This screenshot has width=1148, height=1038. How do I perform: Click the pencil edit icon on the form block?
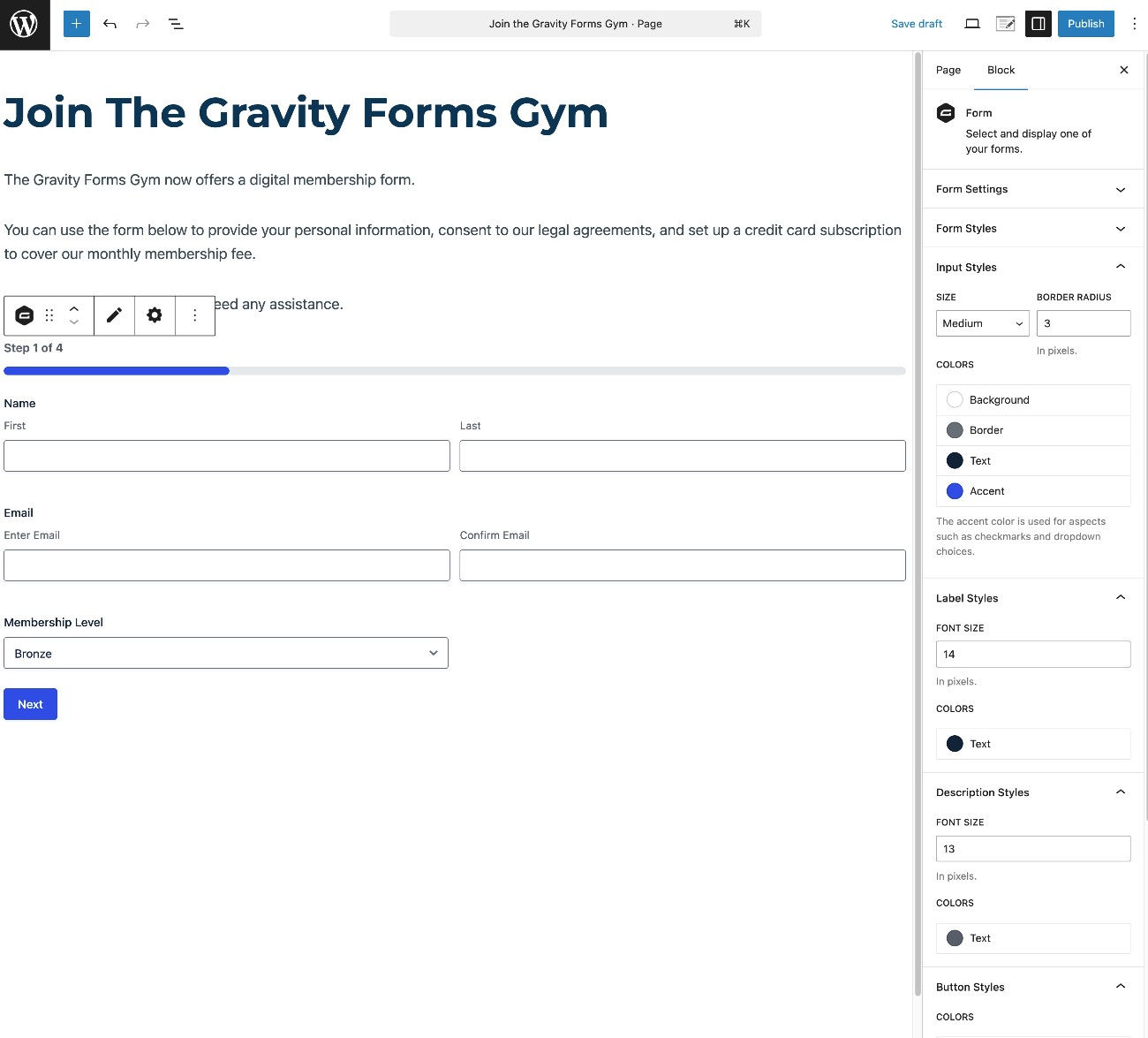114,315
